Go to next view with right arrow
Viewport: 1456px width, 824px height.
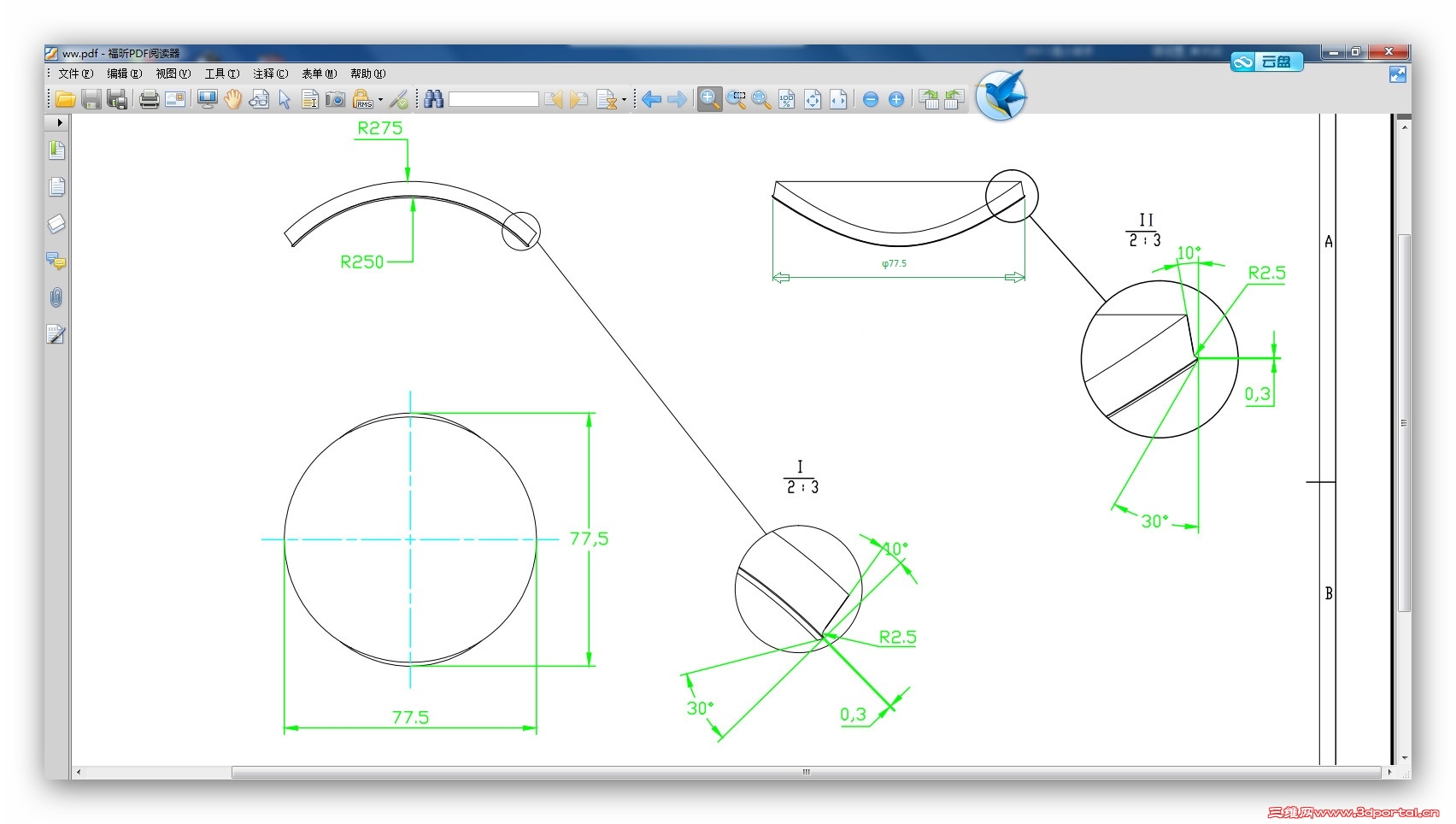coord(677,99)
